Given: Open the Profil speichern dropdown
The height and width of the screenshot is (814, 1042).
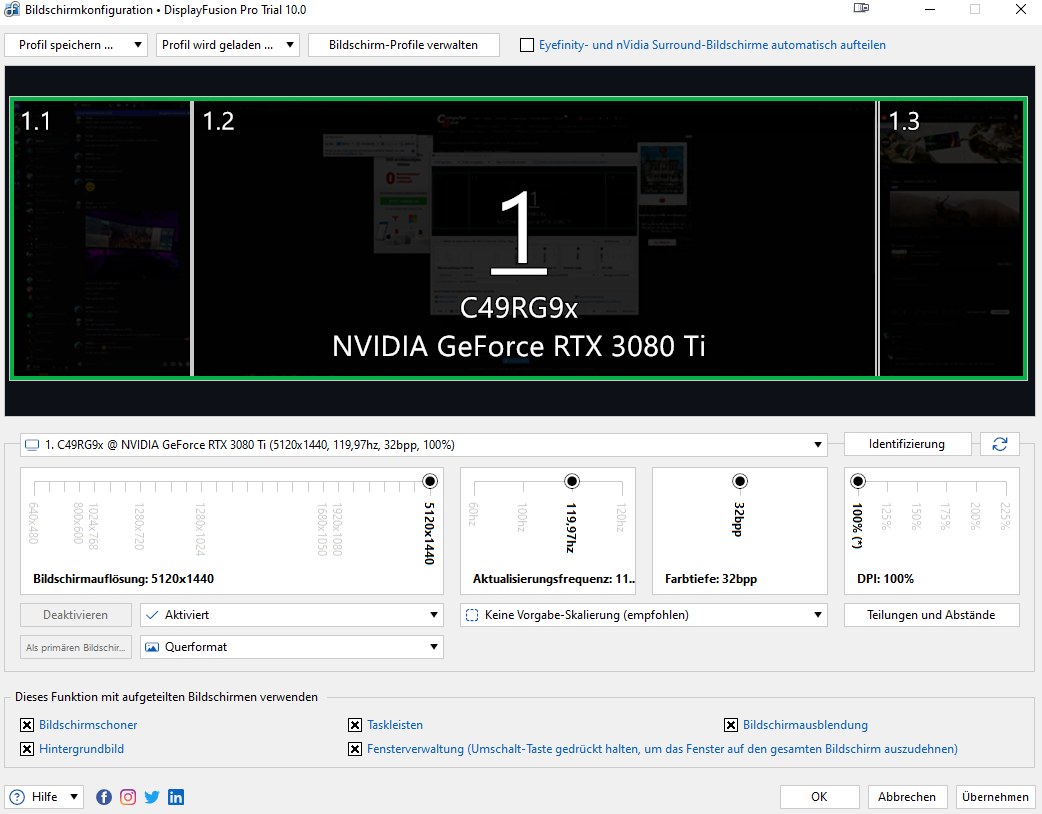Looking at the screenshot, I should pyautogui.click(x=76, y=45).
